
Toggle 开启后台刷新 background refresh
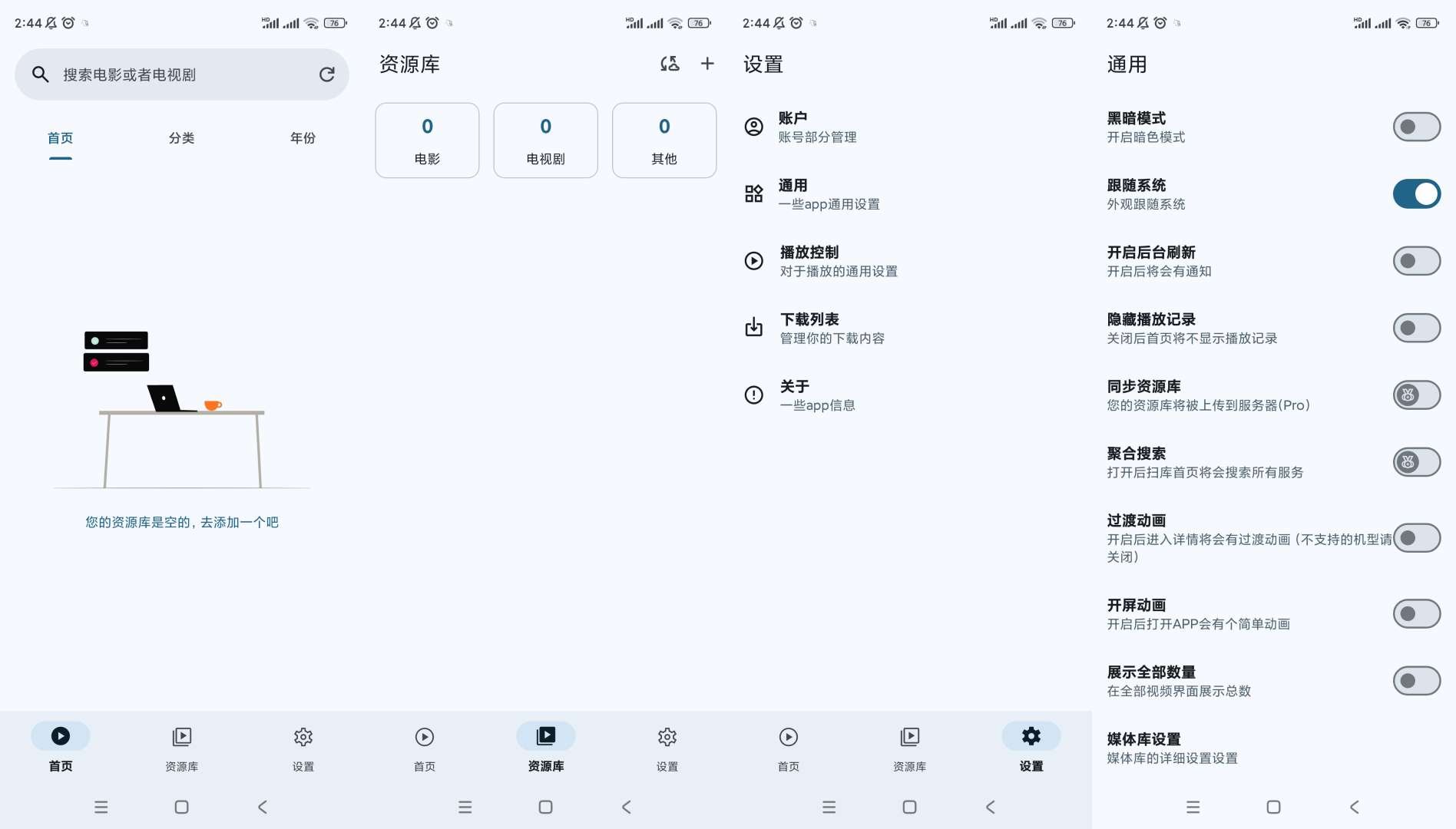[x=1416, y=261]
